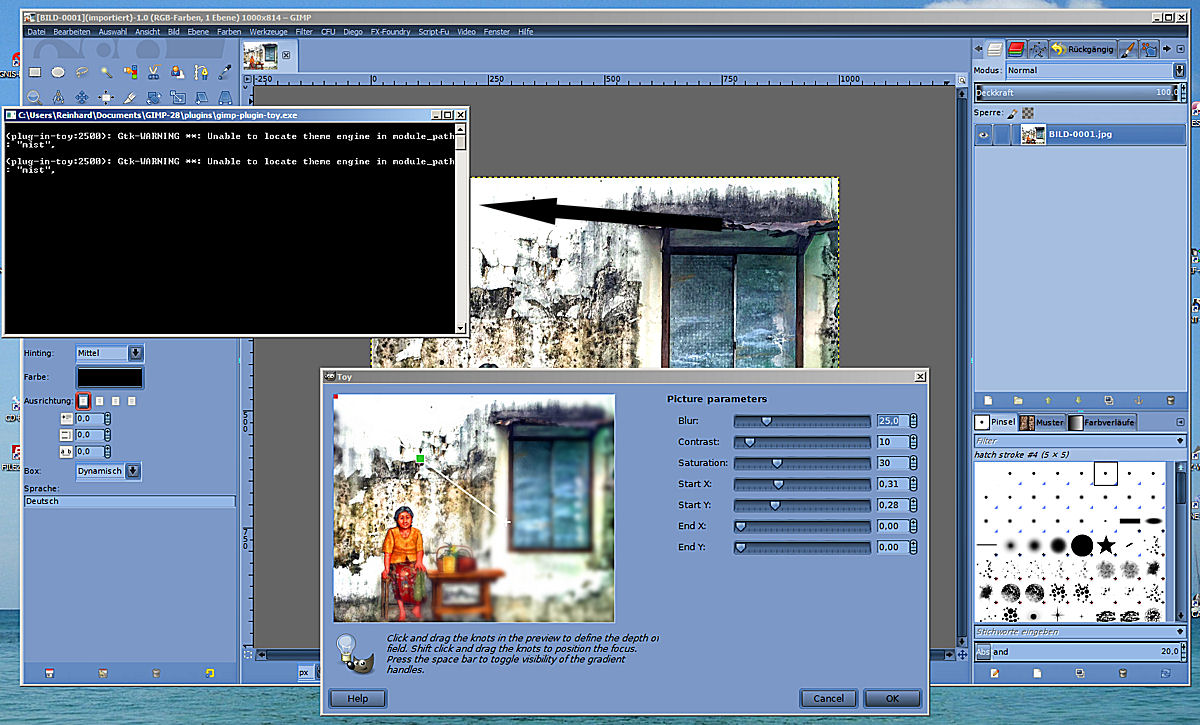Select the Alignment tool
Image resolution: width=1200 pixels, height=725 pixels.
(106, 97)
